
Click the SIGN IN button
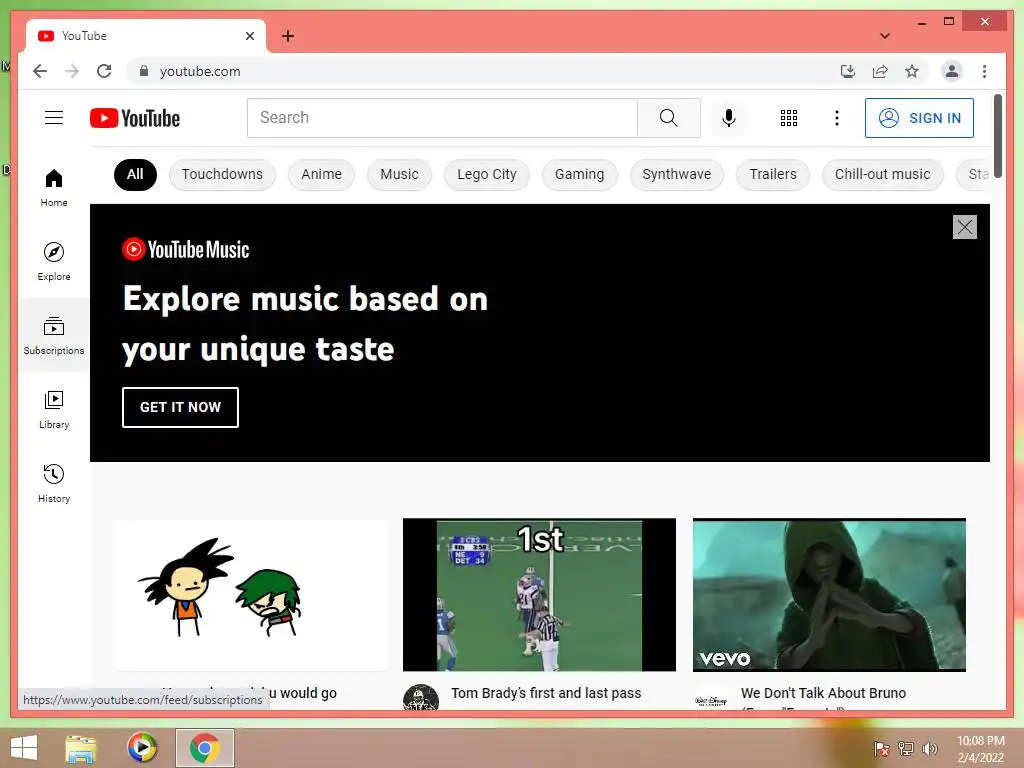tap(919, 118)
